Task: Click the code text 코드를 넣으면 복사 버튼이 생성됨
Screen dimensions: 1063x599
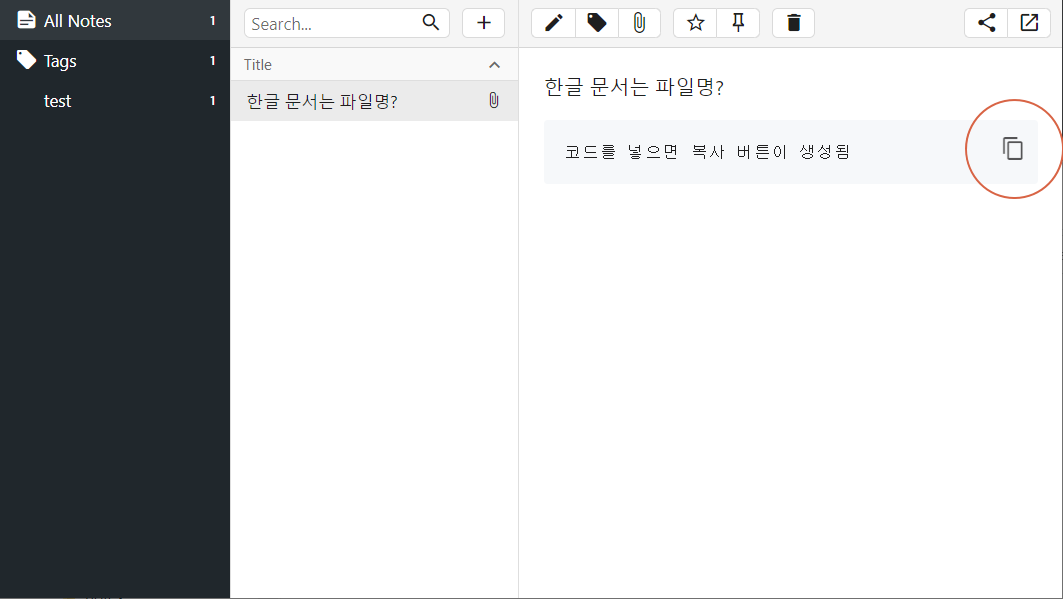Action: (x=707, y=152)
